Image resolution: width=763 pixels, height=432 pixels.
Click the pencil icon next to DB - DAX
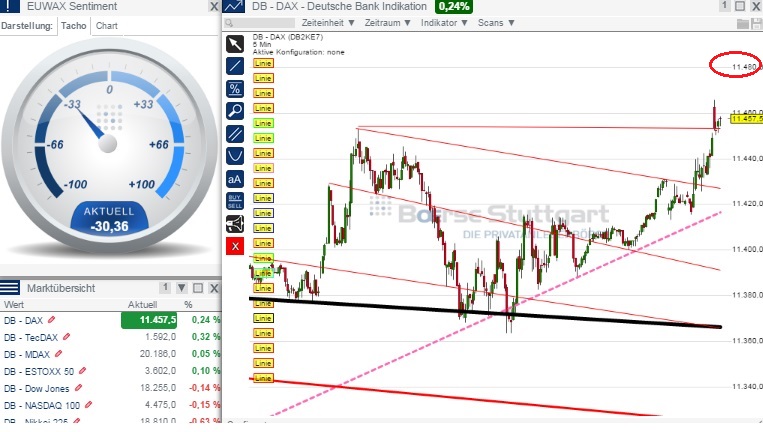point(52,320)
